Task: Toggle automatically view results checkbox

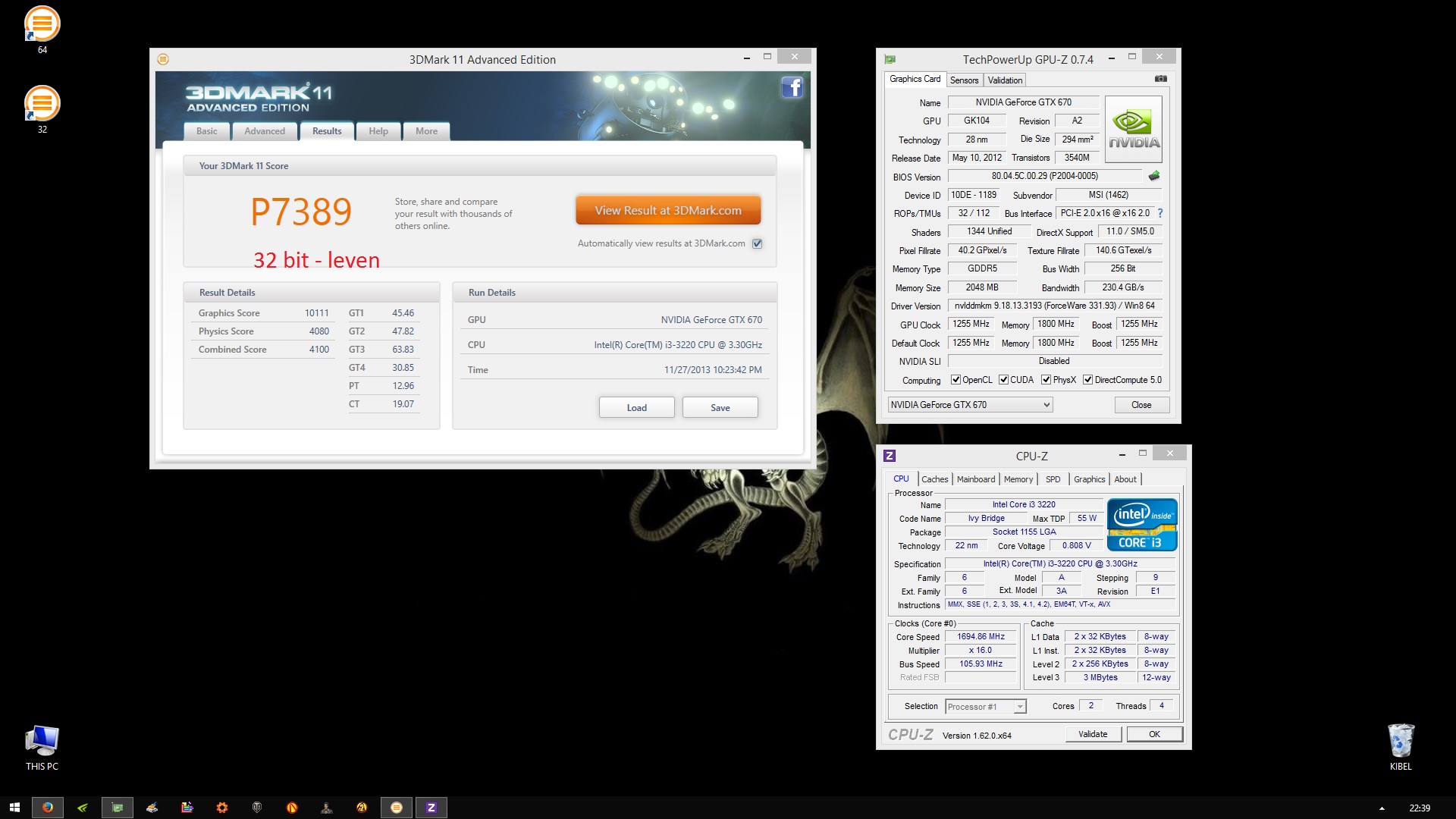Action: (x=757, y=243)
